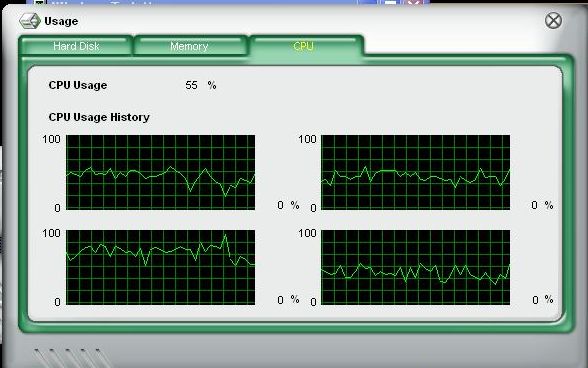Image resolution: width=588 pixels, height=368 pixels.
Task: Click the bottom-right CPU history graph
Action: (x=416, y=267)
